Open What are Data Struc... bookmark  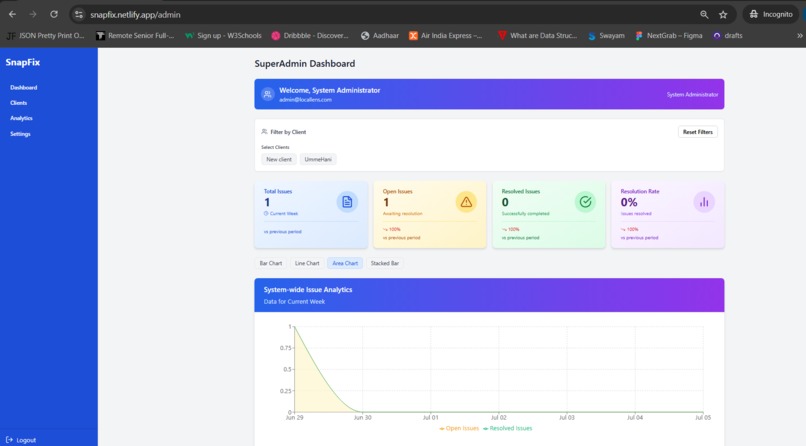(x=538, y=35)
